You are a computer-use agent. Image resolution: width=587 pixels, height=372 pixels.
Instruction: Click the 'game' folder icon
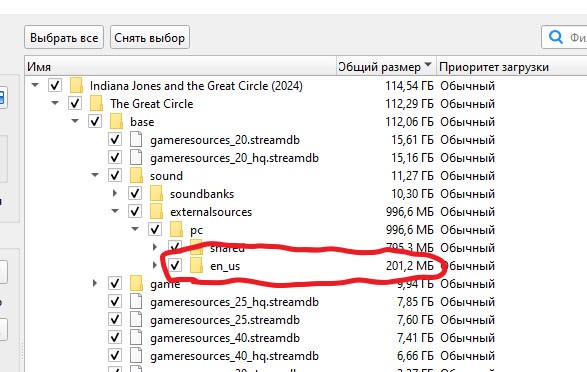click(x=136, y=283)
